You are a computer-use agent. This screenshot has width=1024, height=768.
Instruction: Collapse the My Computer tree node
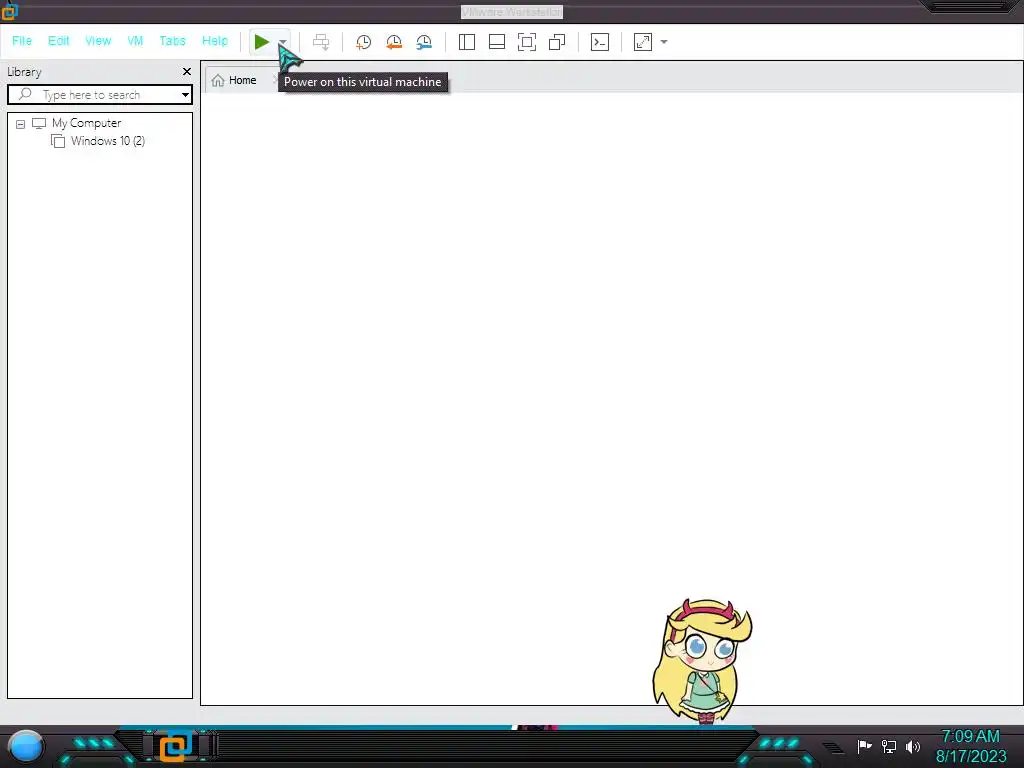coord(20,123)
